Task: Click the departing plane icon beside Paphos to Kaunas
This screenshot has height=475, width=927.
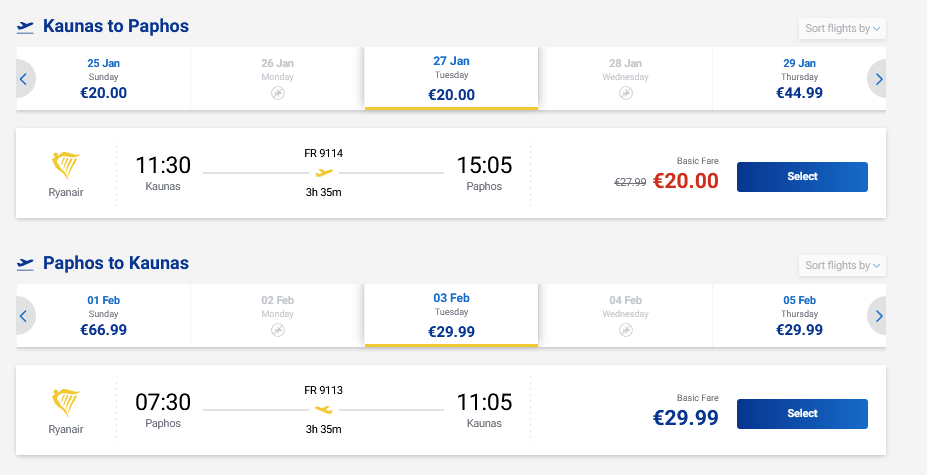Action: point(25,264)
